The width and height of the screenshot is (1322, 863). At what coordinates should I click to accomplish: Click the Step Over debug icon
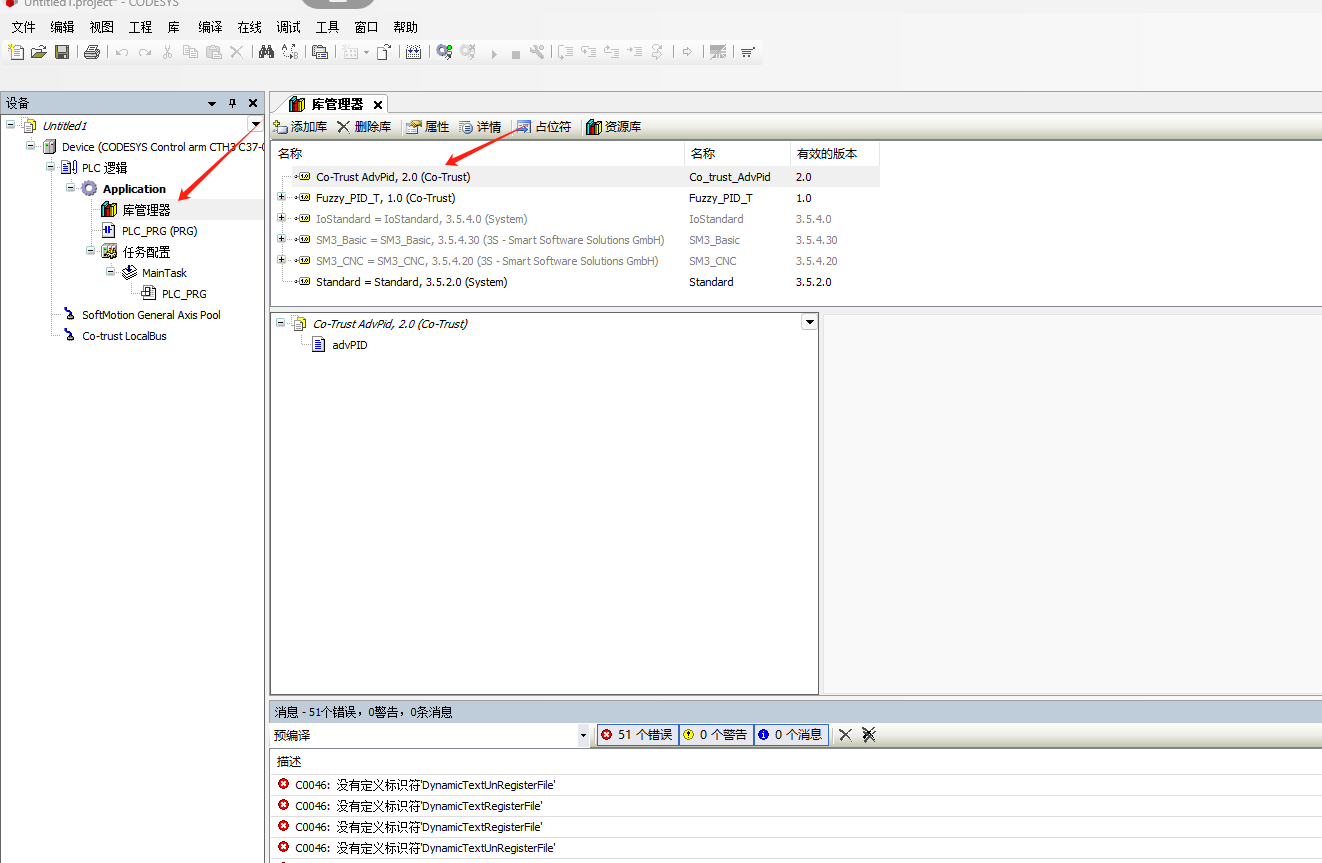[564, 52]
